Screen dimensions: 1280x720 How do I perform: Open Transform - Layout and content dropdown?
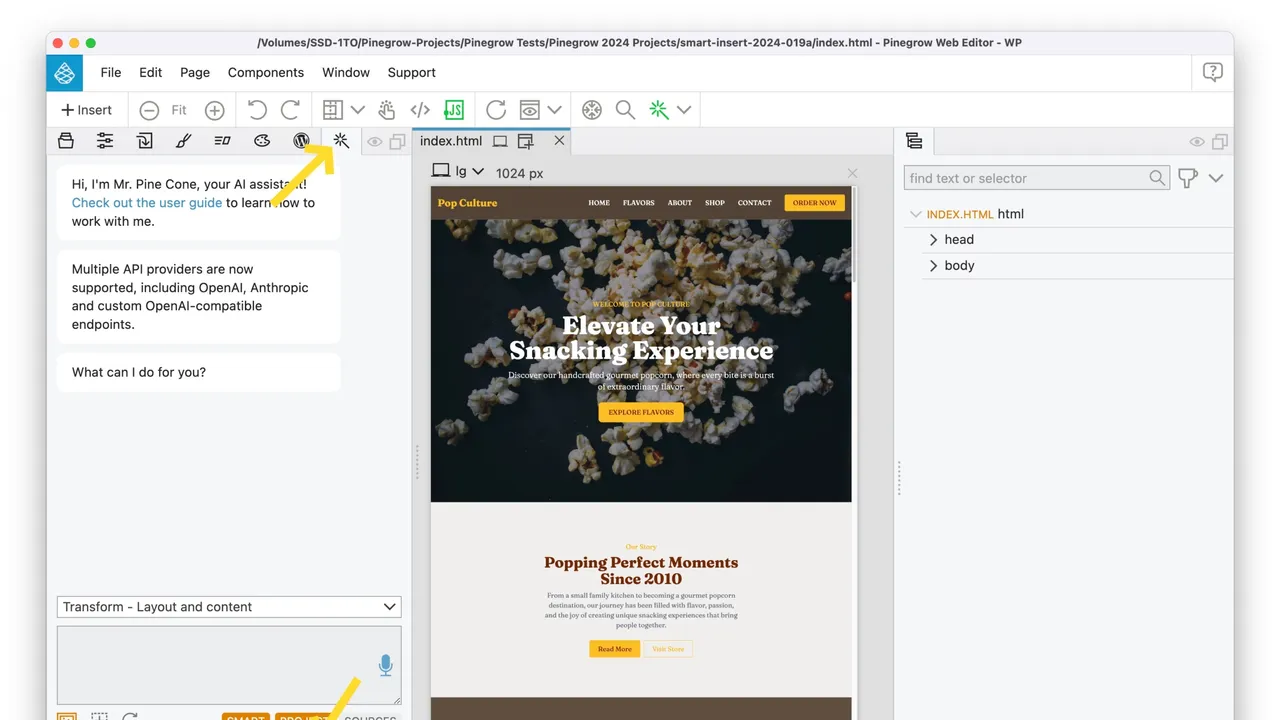(229, 607)
